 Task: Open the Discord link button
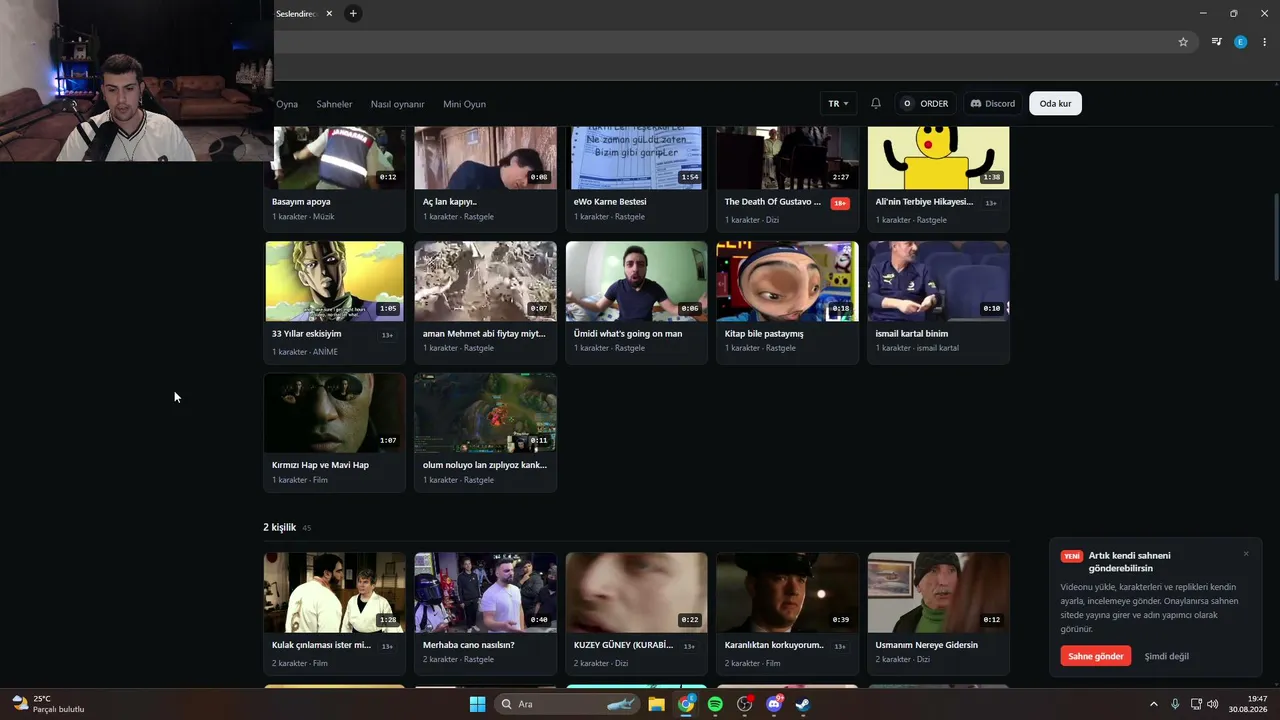(992, 103)
